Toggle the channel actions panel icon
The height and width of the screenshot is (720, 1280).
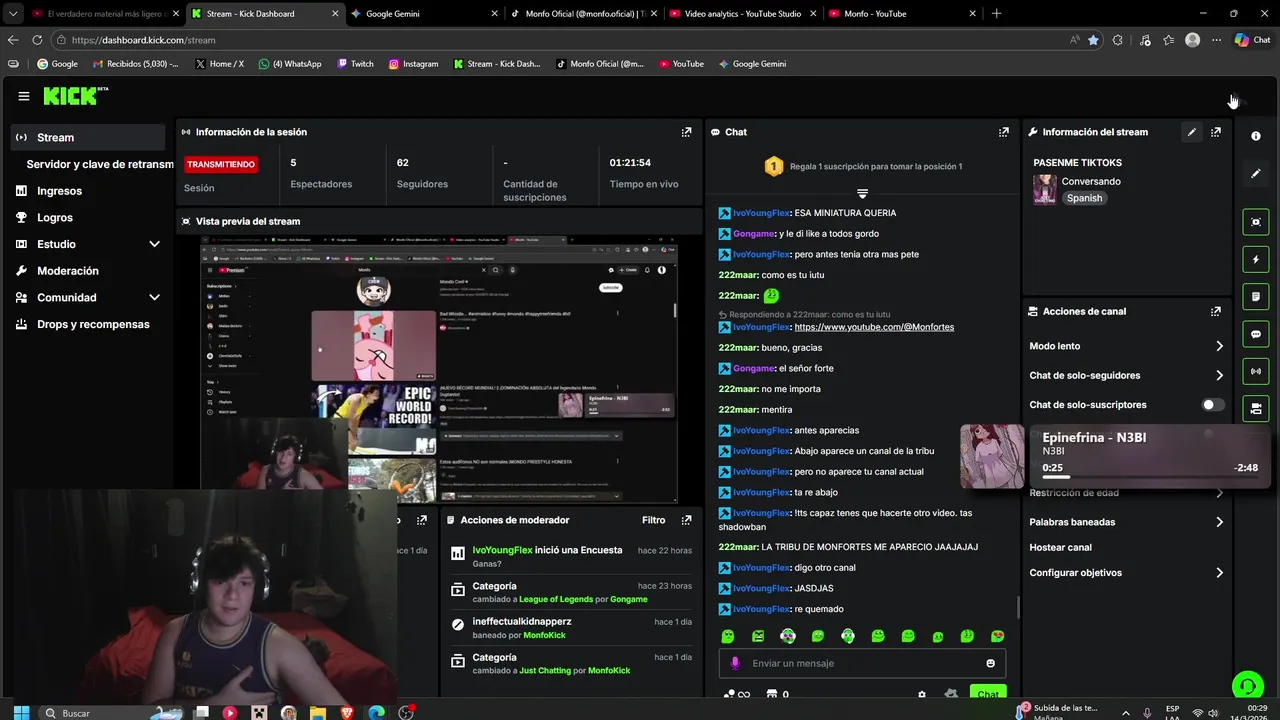[x=1256, y=408]
